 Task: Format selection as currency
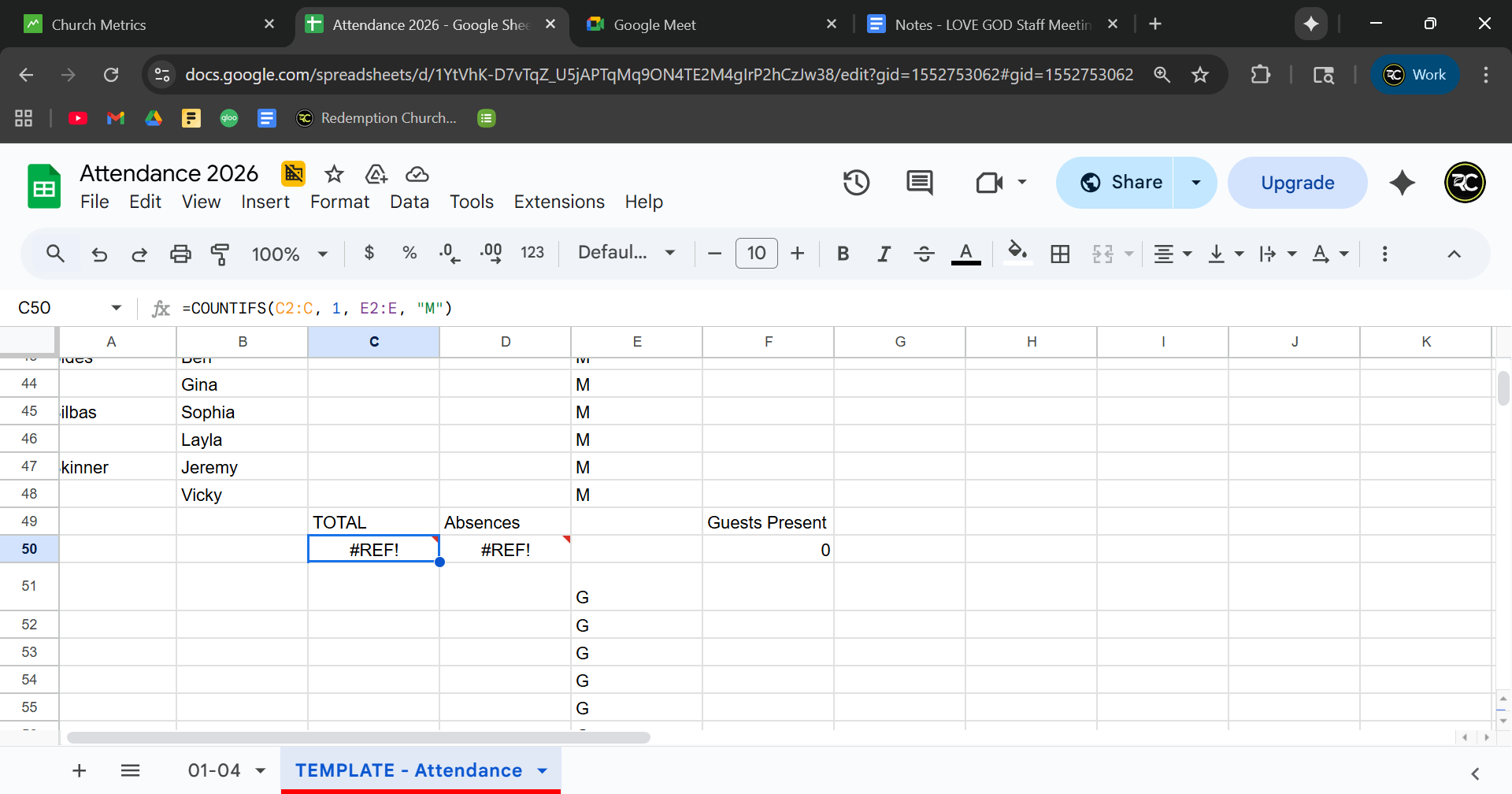[x=369, y=253]
